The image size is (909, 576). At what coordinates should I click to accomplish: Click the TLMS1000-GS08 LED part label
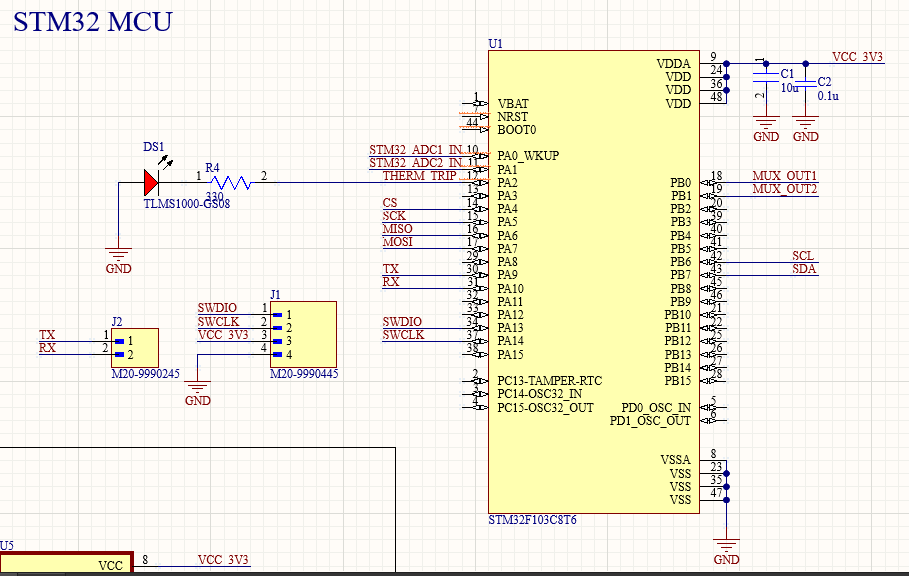click(x=187, y=204)
